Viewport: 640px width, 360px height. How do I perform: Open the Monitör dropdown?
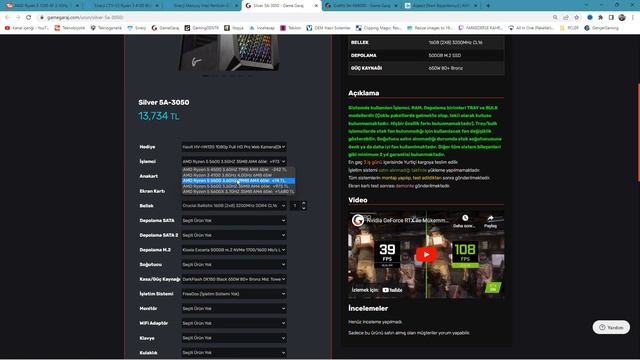(234, 309)
